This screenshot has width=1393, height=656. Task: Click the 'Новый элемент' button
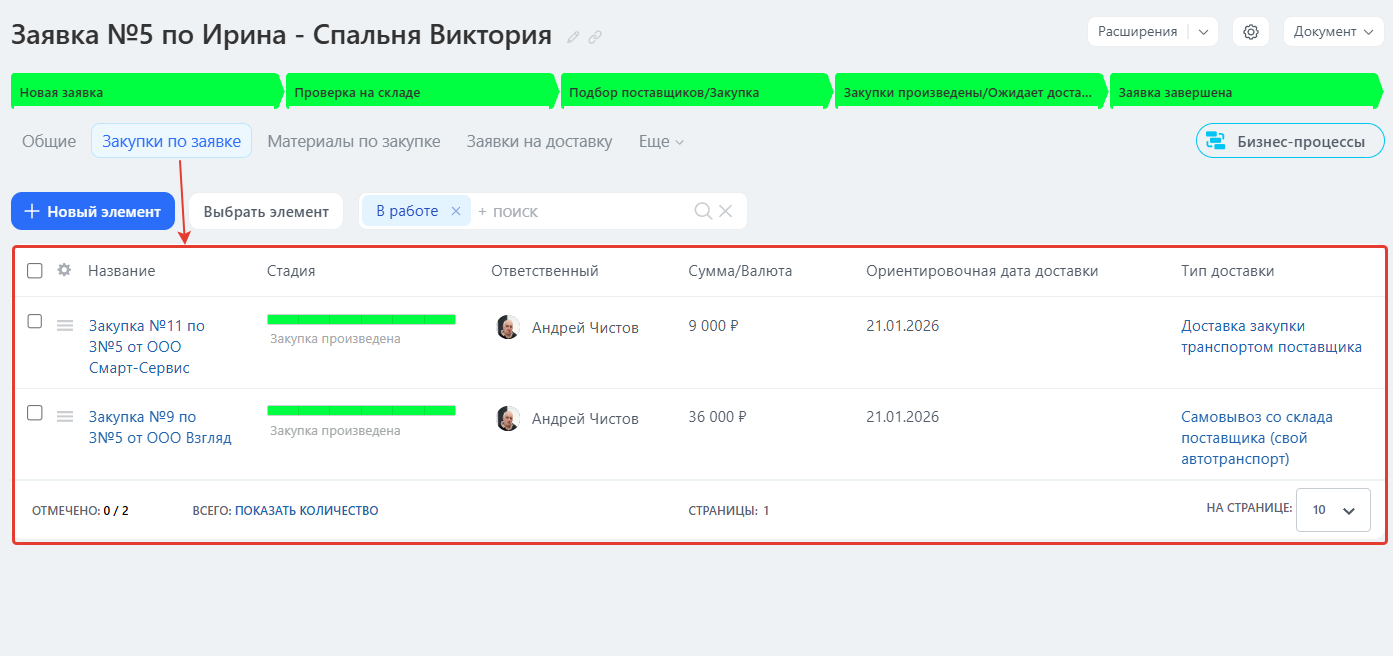[93, 211]
